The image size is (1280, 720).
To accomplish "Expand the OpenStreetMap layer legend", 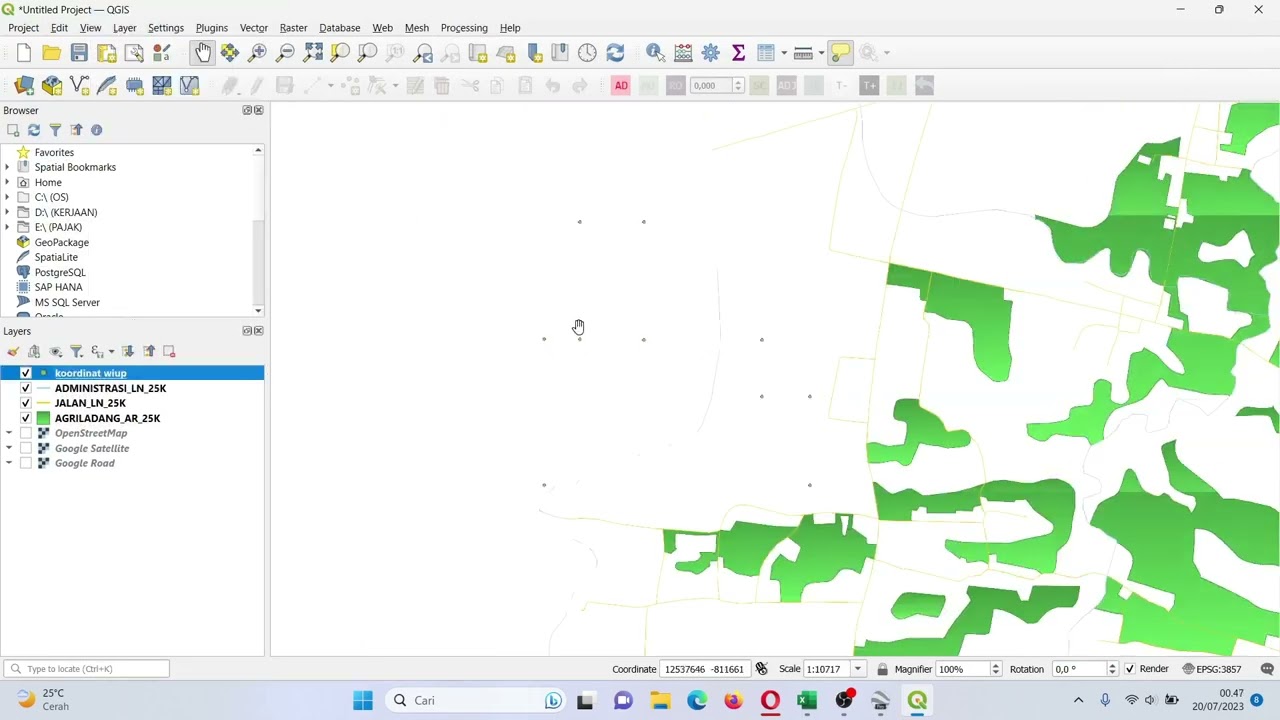I will tap(9, 433).
